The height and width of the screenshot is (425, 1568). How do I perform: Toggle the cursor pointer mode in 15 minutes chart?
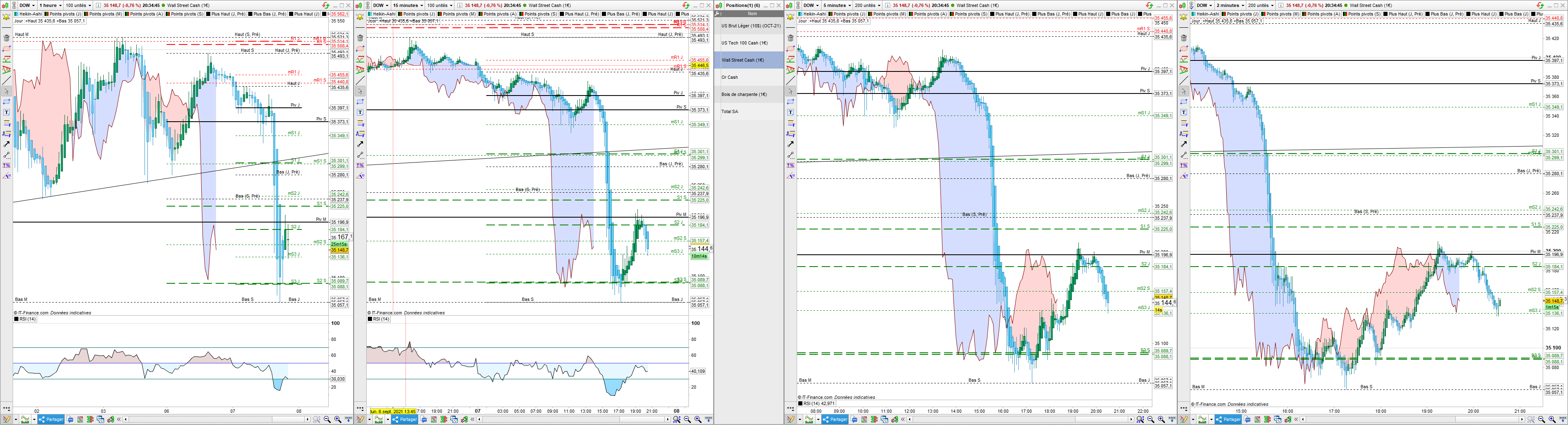(x=360, y=91)
